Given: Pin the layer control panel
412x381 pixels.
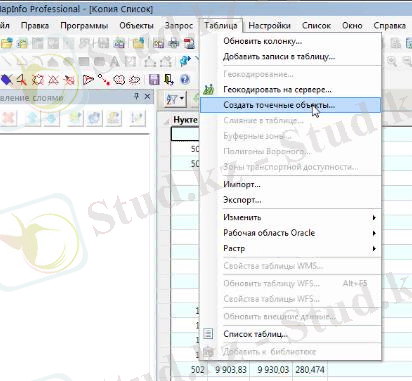Looking at the screenshot, I should pyautogui.click(x=136, y=96).
